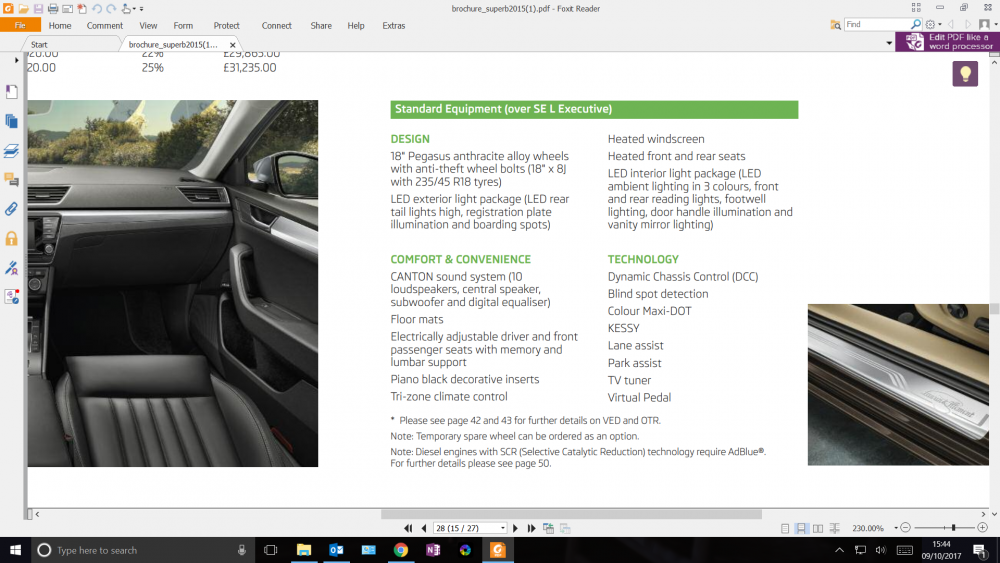Select Facing pages view mode

tap(818, 528)
